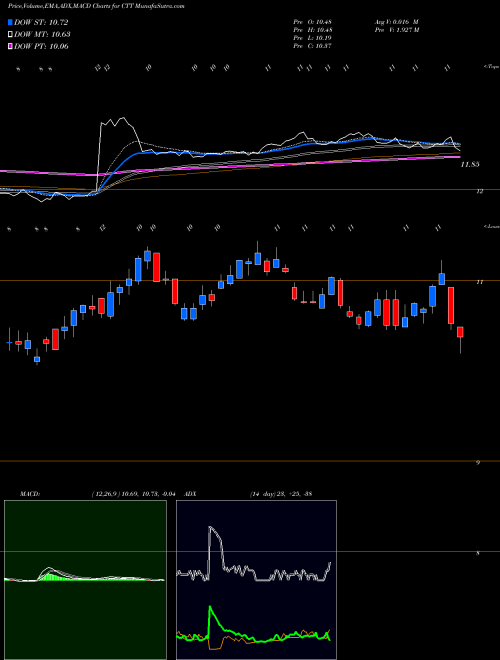Click the ADX (14 day) values text
This screenshot has height=660, width=500.
tap(280, 494)
